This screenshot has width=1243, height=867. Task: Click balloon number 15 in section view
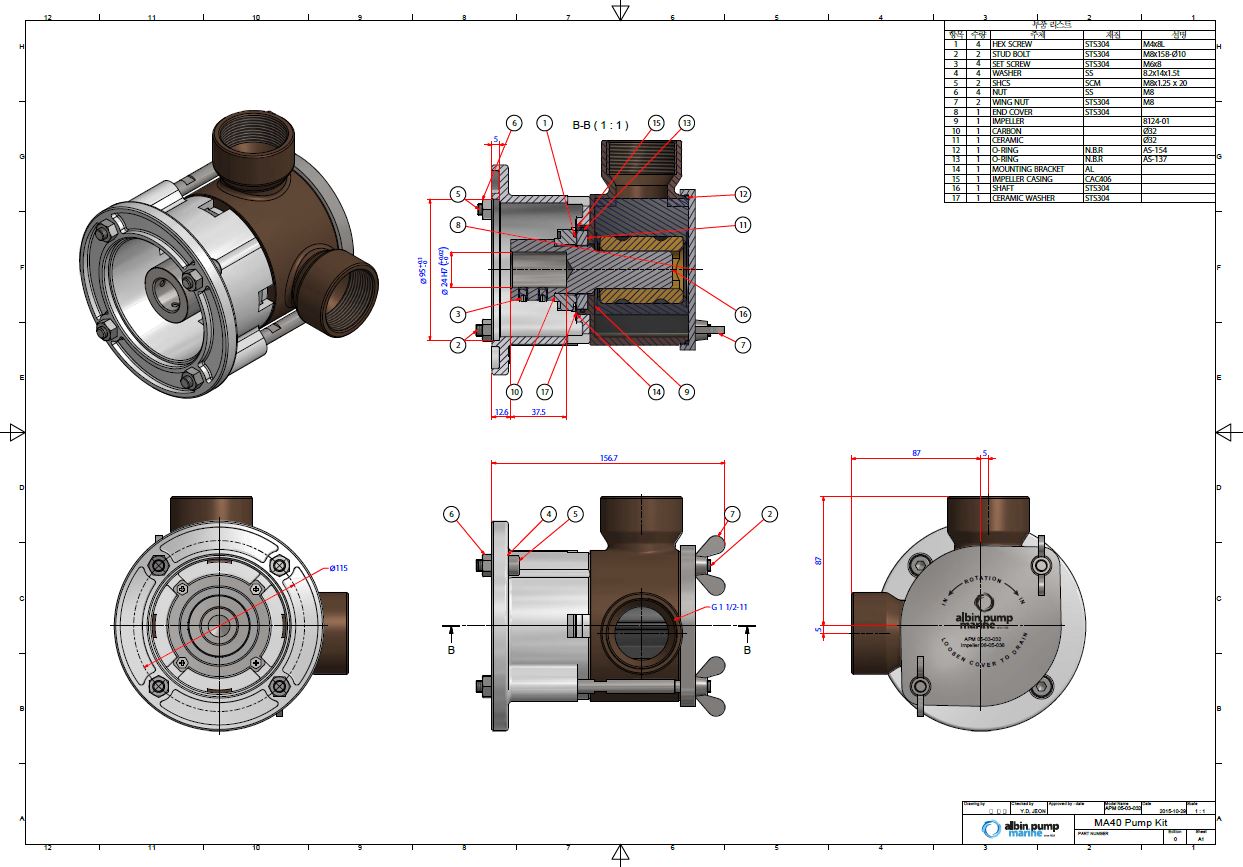pos(656,122)
